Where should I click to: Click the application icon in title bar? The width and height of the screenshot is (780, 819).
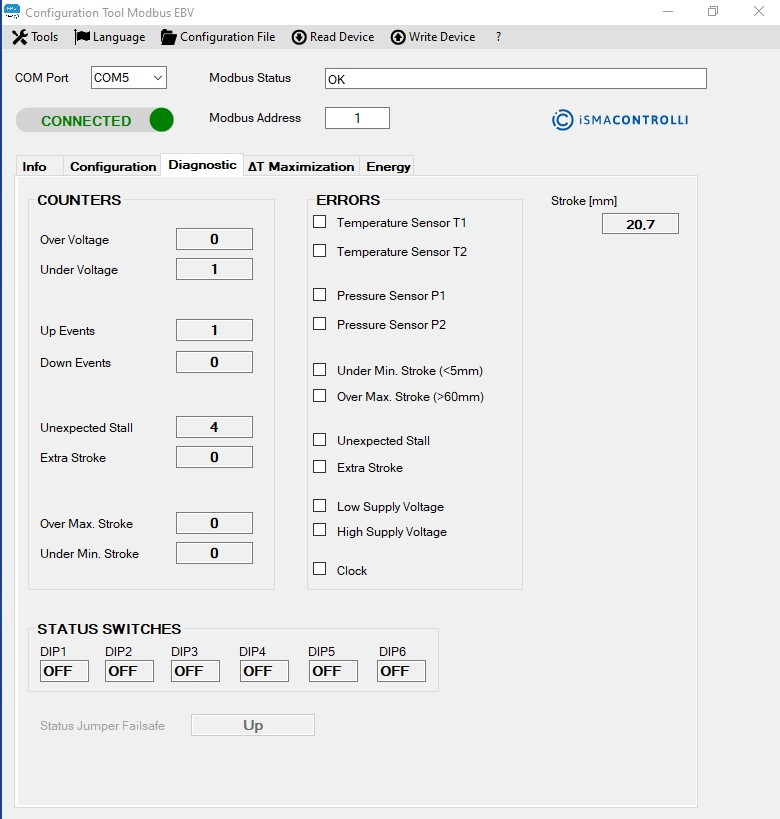click(12, 12)
